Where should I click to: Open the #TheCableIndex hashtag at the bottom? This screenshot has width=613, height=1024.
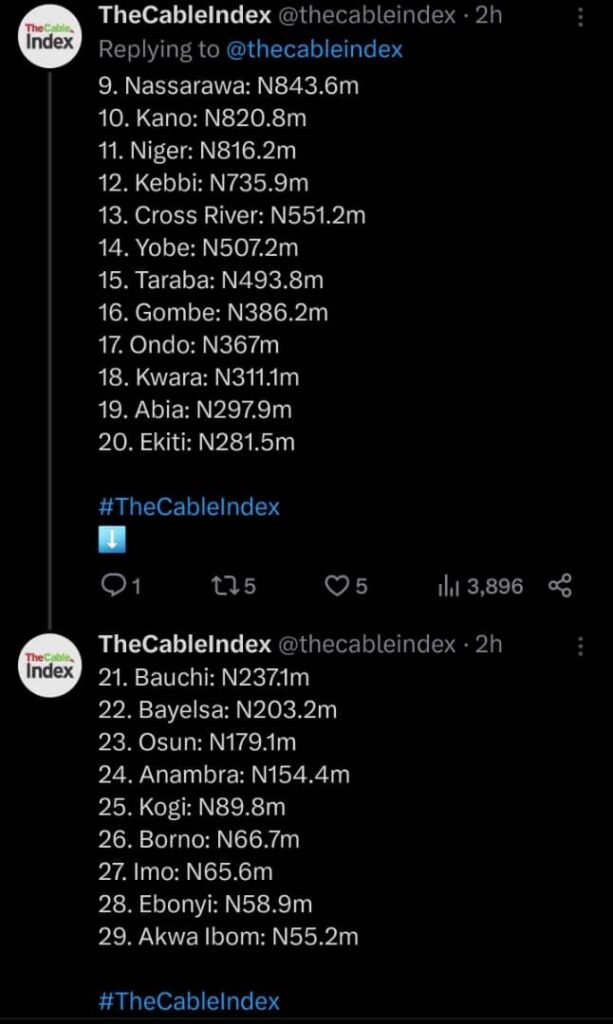click(189, 1000)
